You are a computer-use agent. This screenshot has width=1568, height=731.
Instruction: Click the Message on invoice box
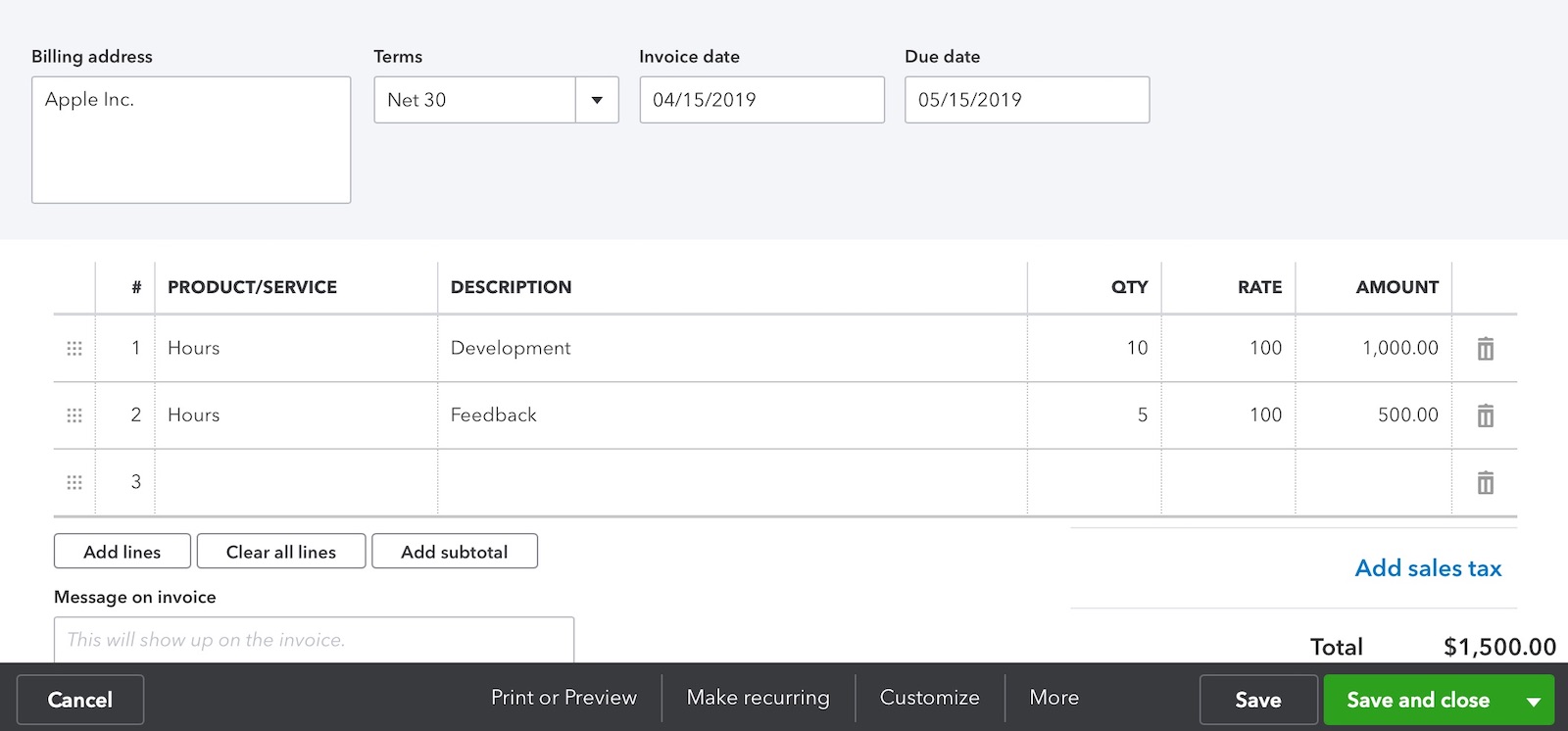[314, 640]
